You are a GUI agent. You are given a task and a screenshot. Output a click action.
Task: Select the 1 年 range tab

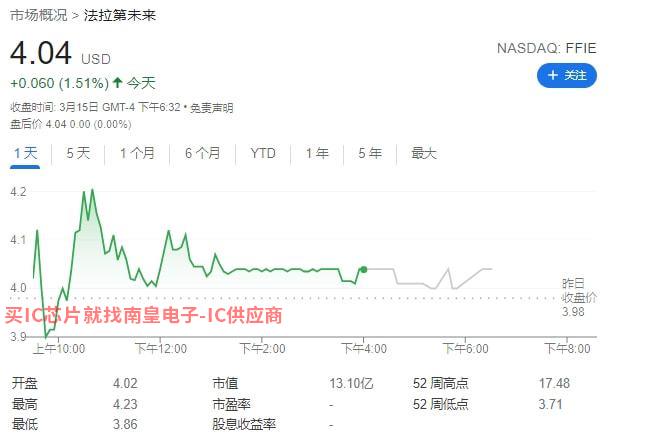click(317, 153)
